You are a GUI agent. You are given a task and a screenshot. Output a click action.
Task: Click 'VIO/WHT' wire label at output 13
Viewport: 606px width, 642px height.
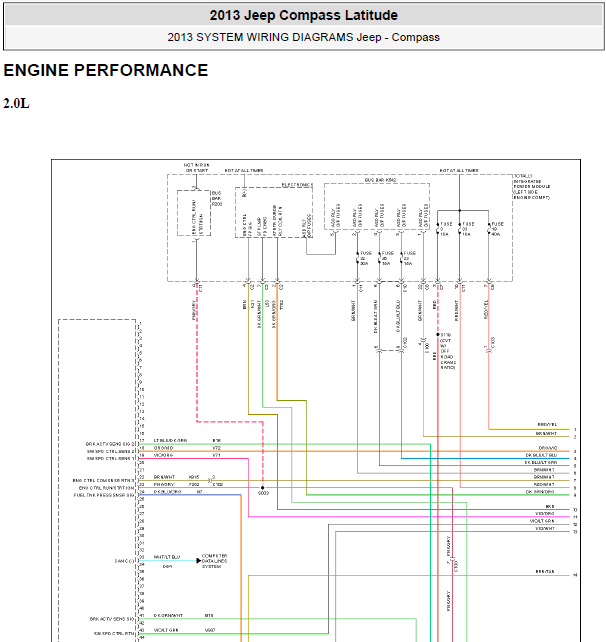tap(545, 529)
